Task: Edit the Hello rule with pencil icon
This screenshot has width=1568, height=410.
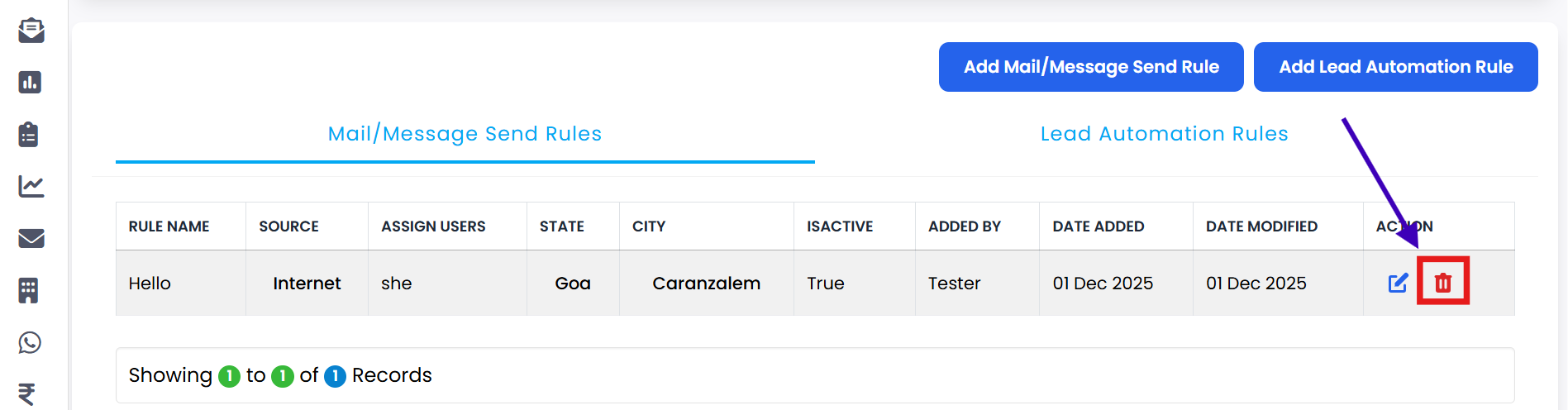Action: (x=1398, y=283)
